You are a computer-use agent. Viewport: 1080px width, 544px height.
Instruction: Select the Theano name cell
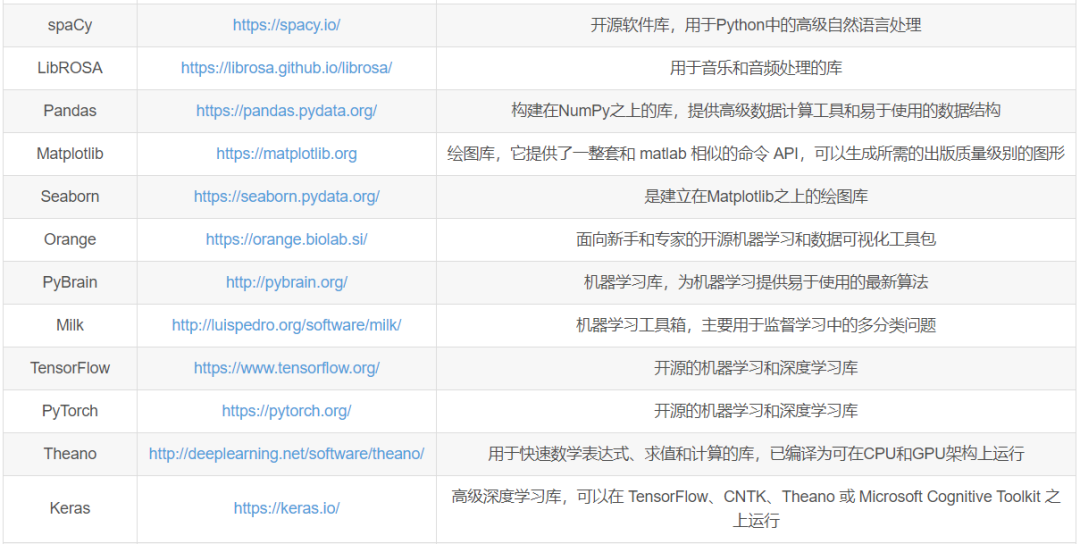pos(70,454)
